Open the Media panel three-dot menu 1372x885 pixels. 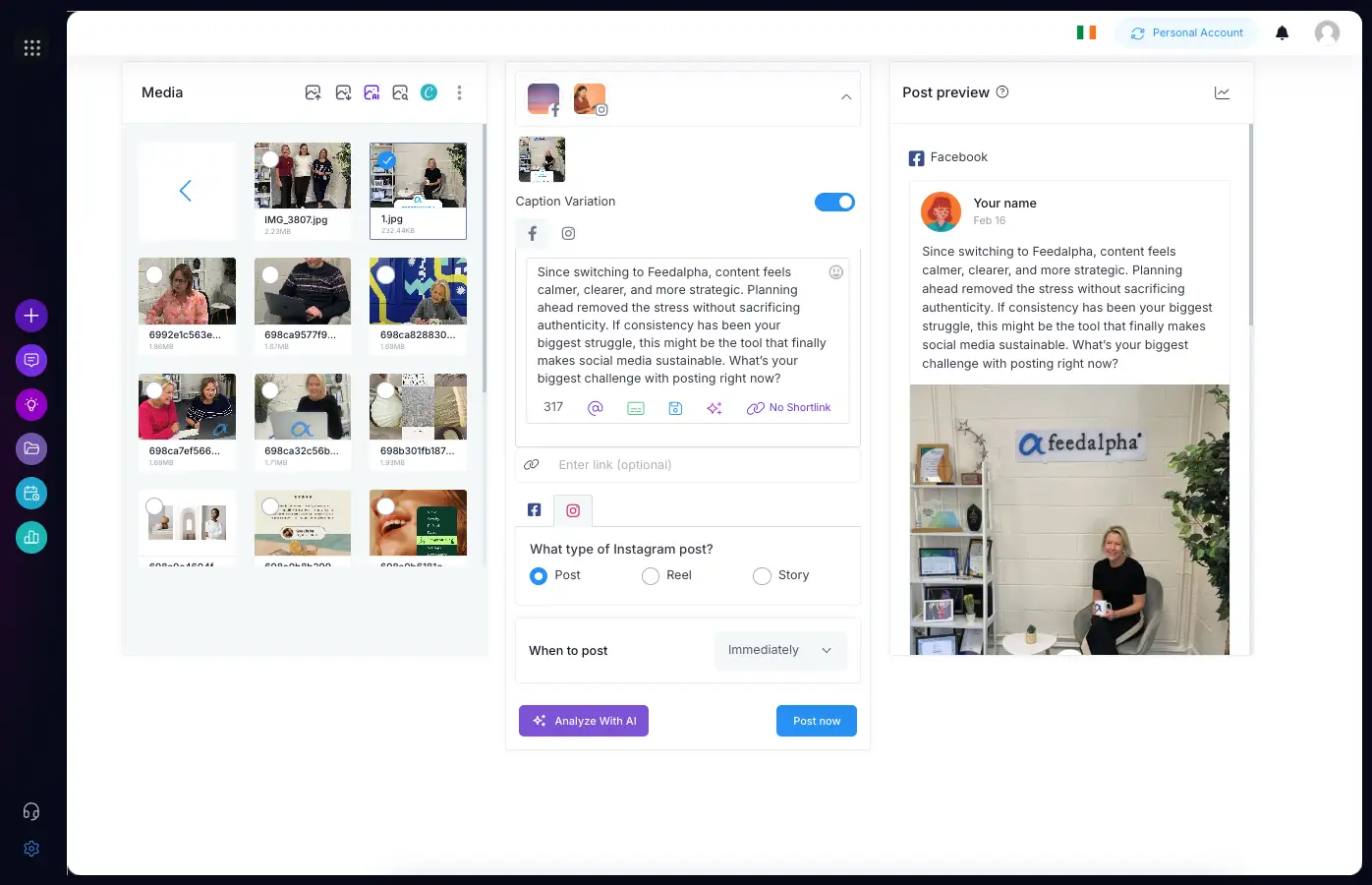pyautogui.click(x=459, y=91)
